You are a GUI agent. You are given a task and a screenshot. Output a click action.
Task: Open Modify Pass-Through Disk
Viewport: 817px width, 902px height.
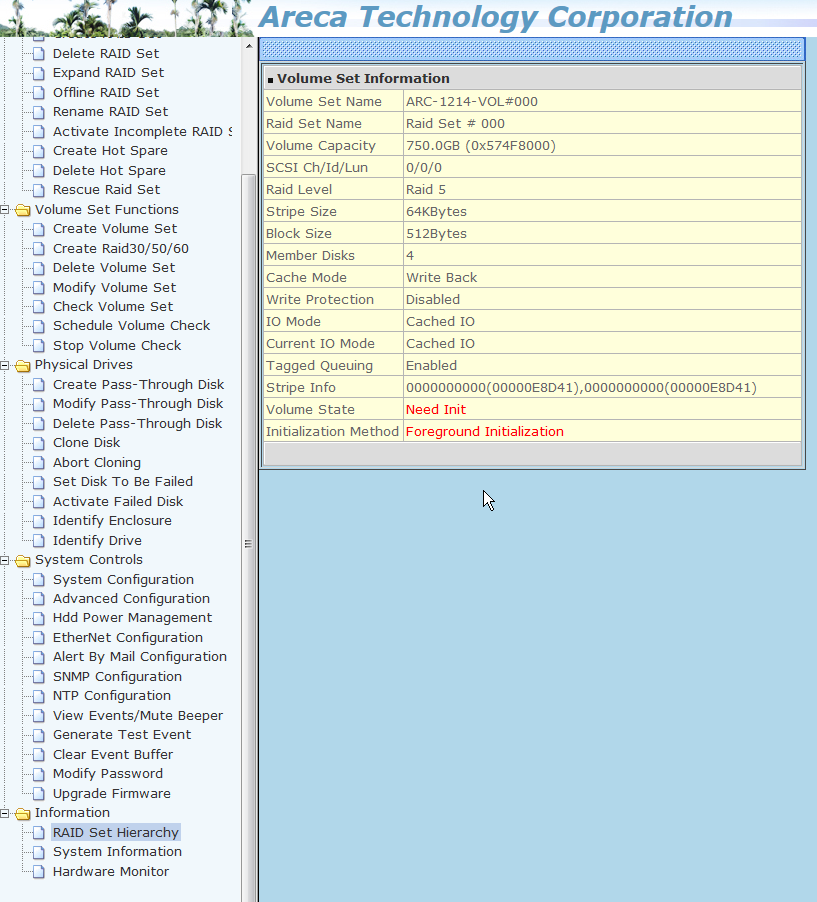click(138, 404)
